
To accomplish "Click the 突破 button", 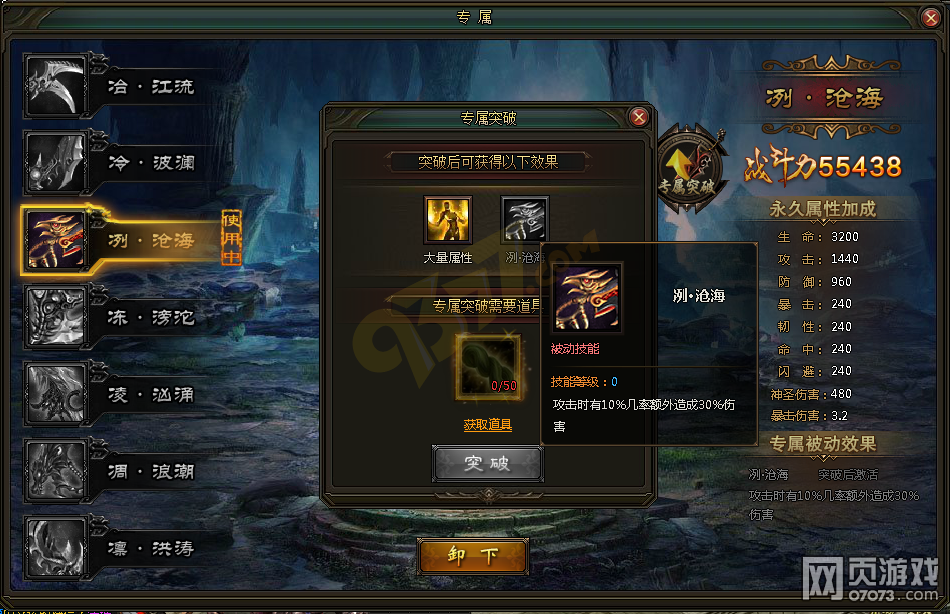I will coord(488,464).
